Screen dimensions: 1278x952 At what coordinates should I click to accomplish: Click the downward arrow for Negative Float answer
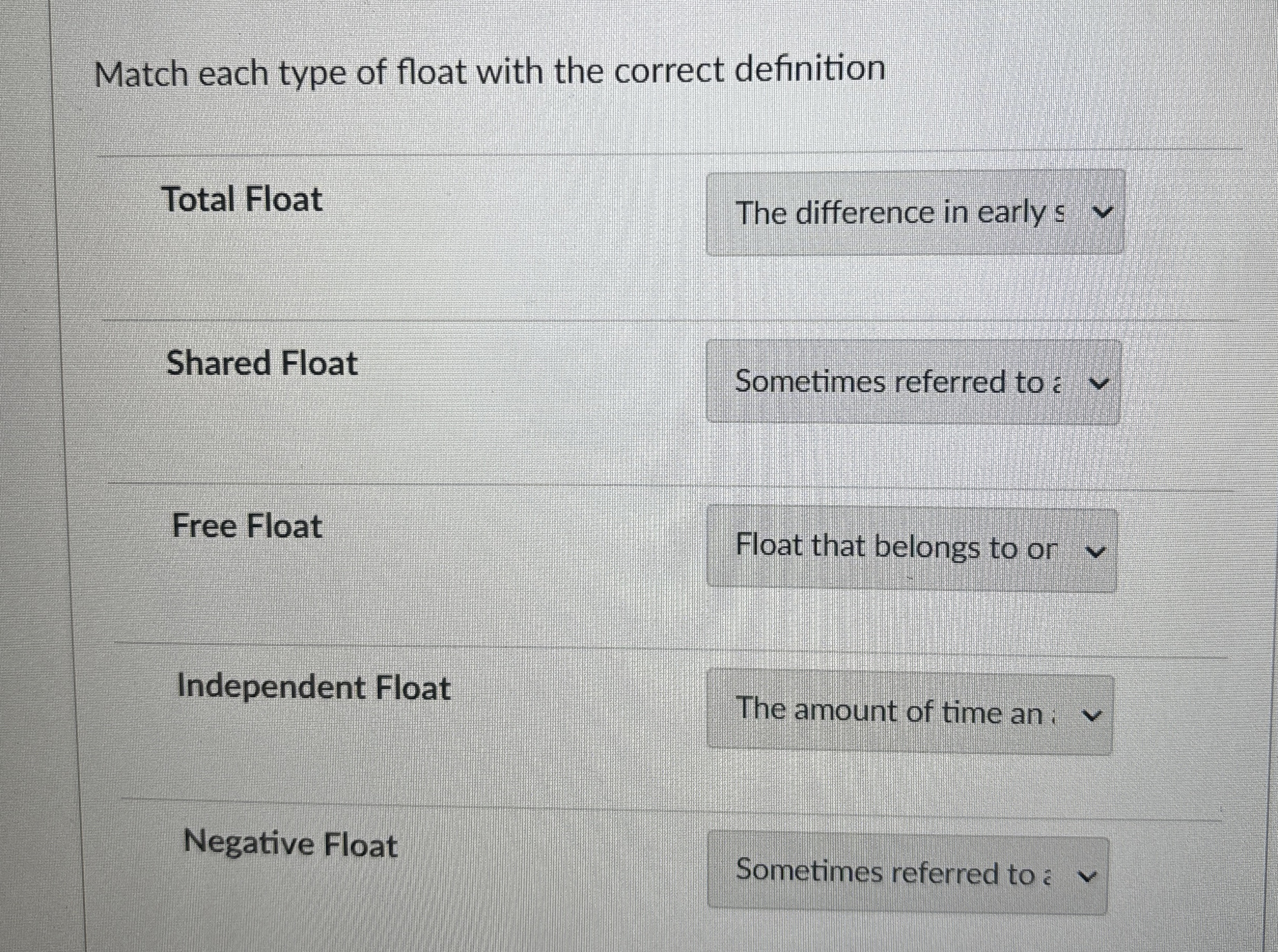point(1088,875)
